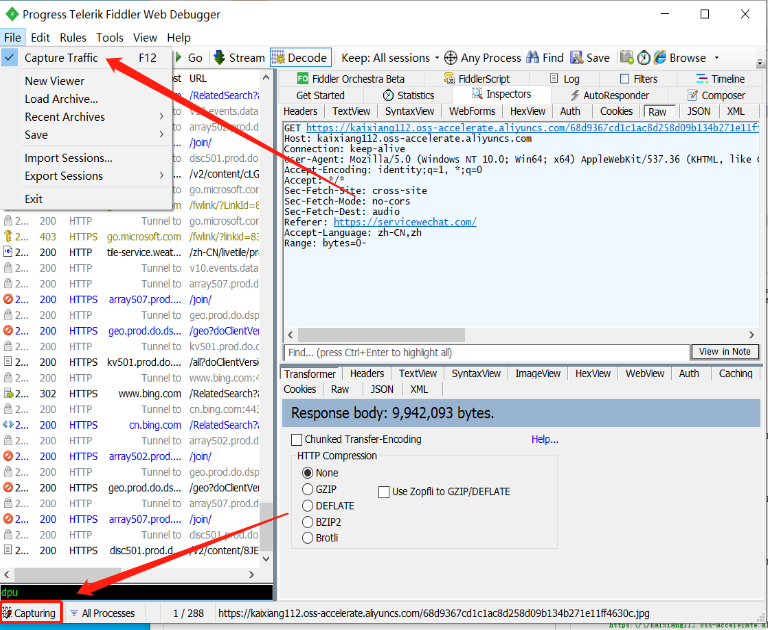Toggle the Decode toolbar button
The width and height of the screenshot is (768, 630).
[299, 58]
